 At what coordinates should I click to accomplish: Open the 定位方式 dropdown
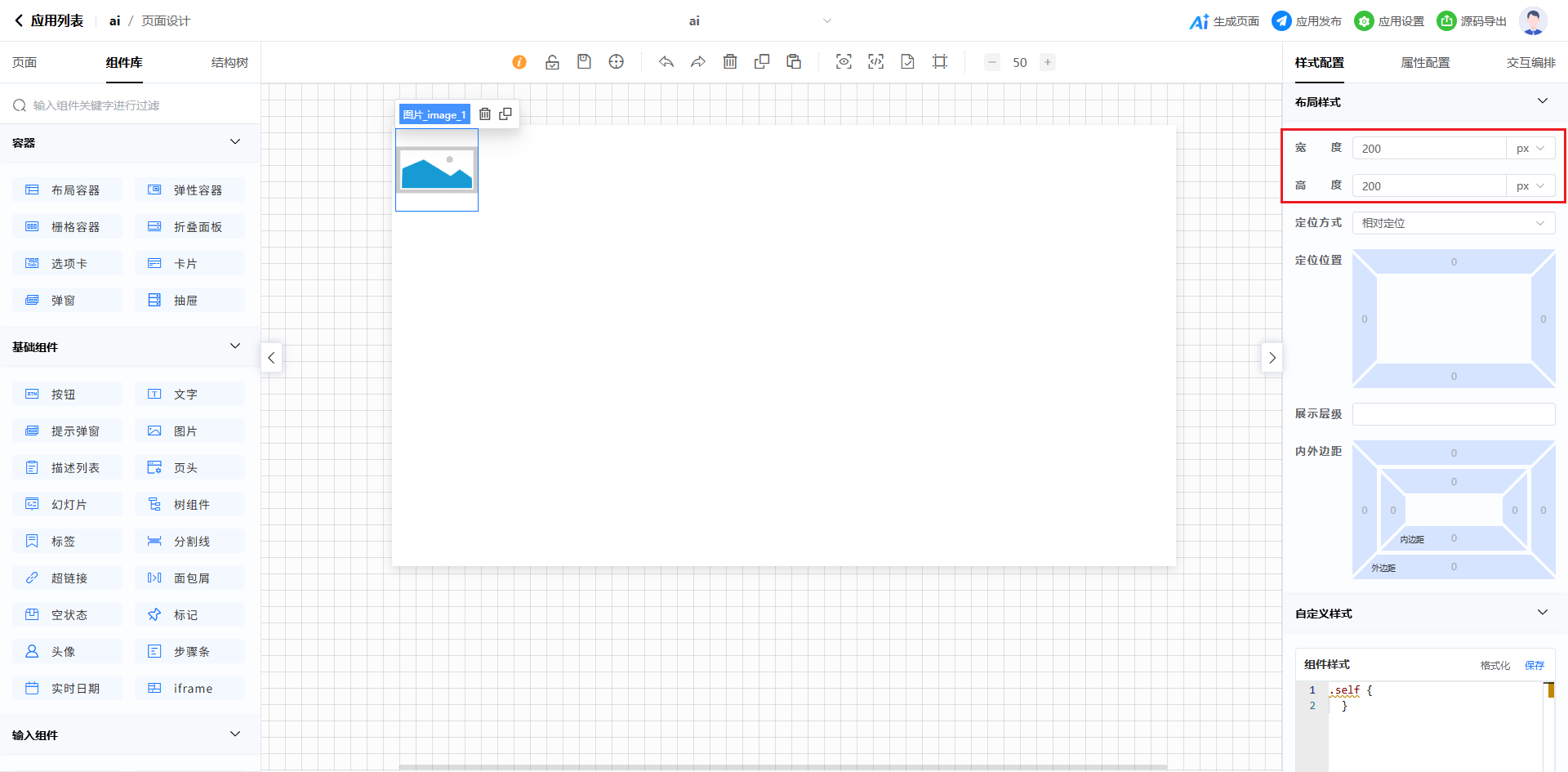coord(1453,223)
